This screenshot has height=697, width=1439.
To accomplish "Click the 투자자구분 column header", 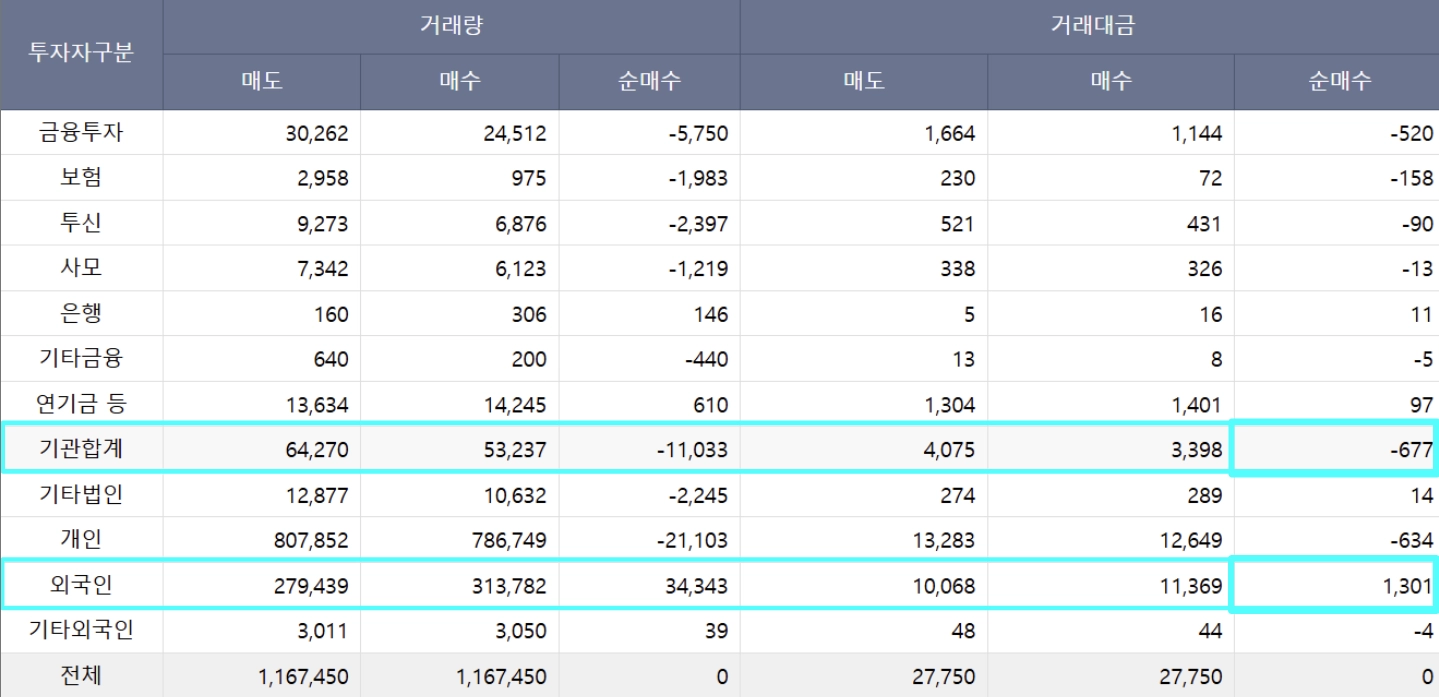I will pyautogui.click(x=81, y=54).
